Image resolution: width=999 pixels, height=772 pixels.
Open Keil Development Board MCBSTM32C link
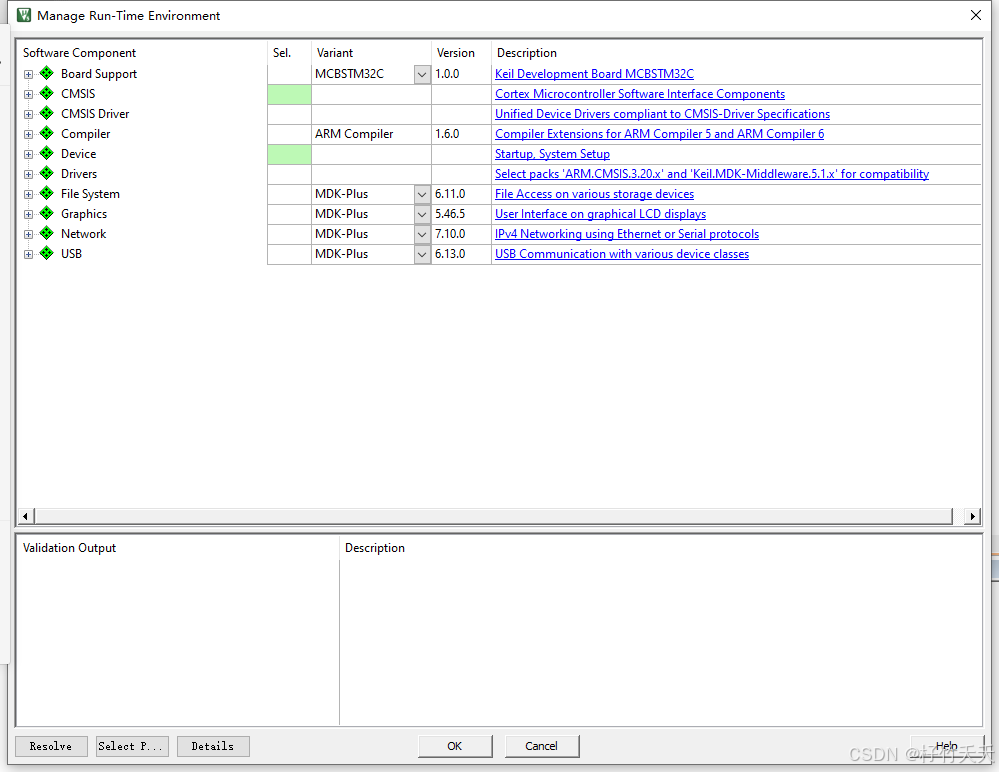point(594,74)
